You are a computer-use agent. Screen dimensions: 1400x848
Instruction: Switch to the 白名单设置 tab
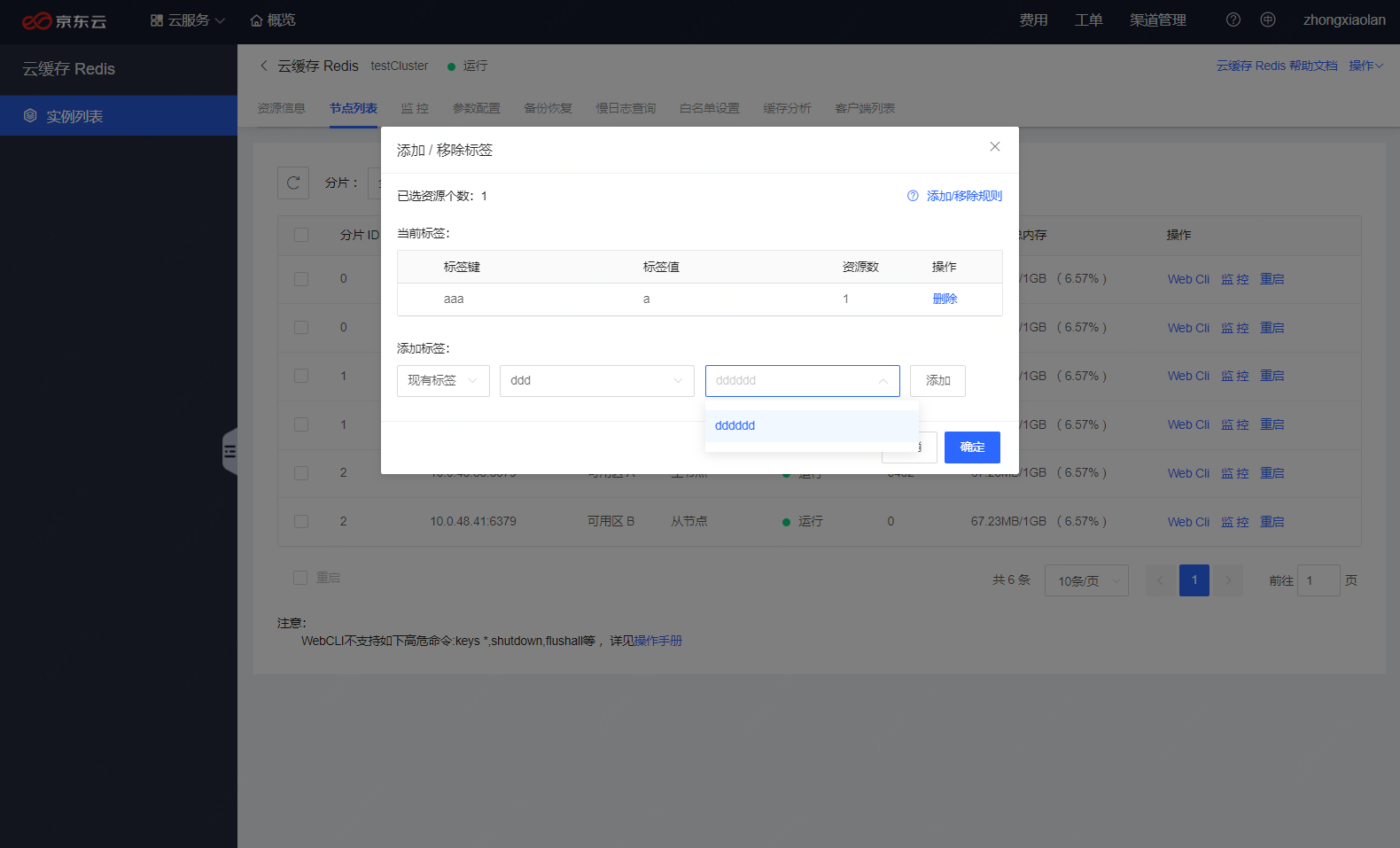[710, 108]
